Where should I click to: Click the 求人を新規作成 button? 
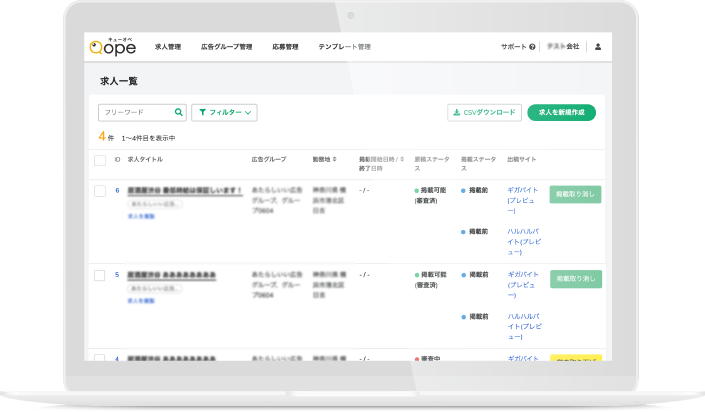[x=561, y=113]
